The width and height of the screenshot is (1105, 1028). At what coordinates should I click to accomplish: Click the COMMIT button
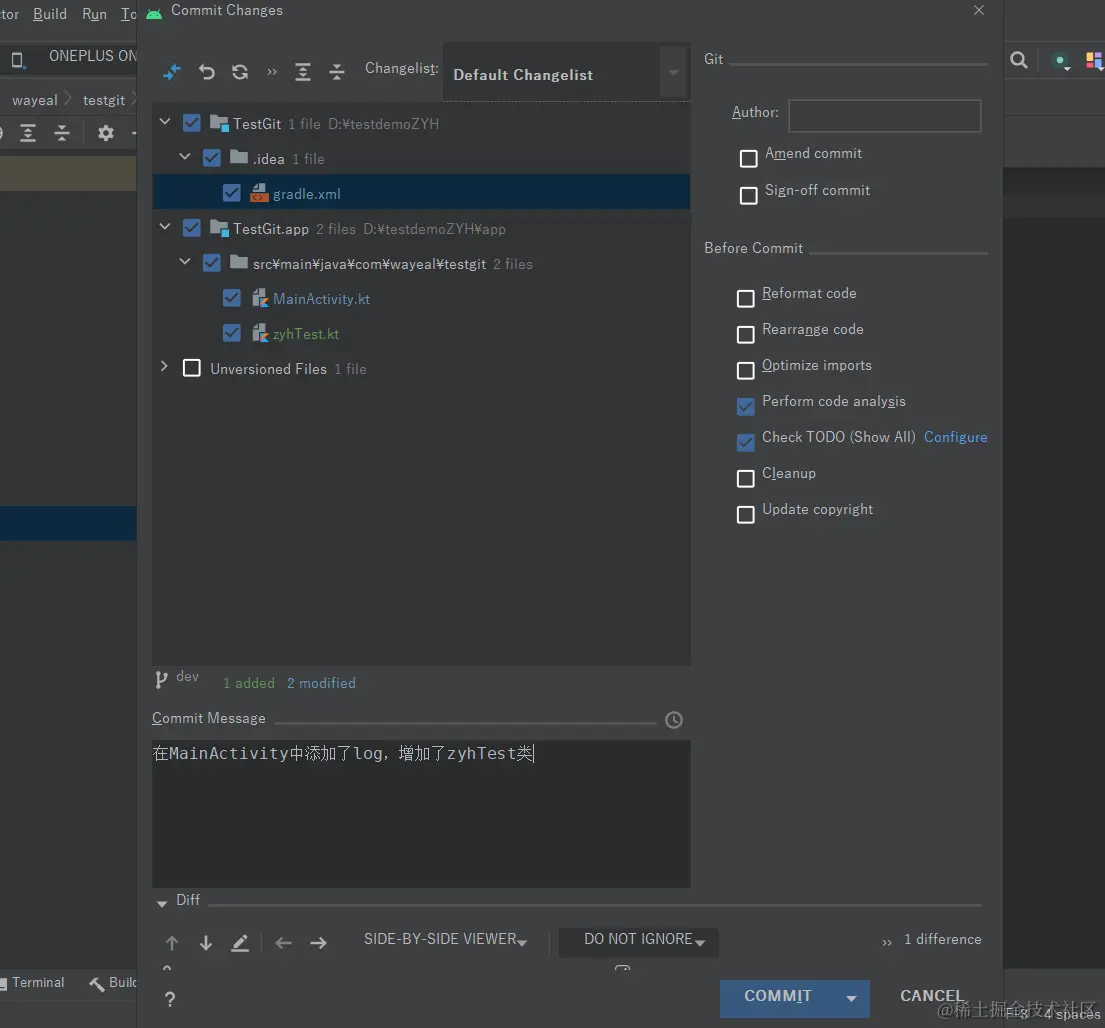[x=778, y=998]
